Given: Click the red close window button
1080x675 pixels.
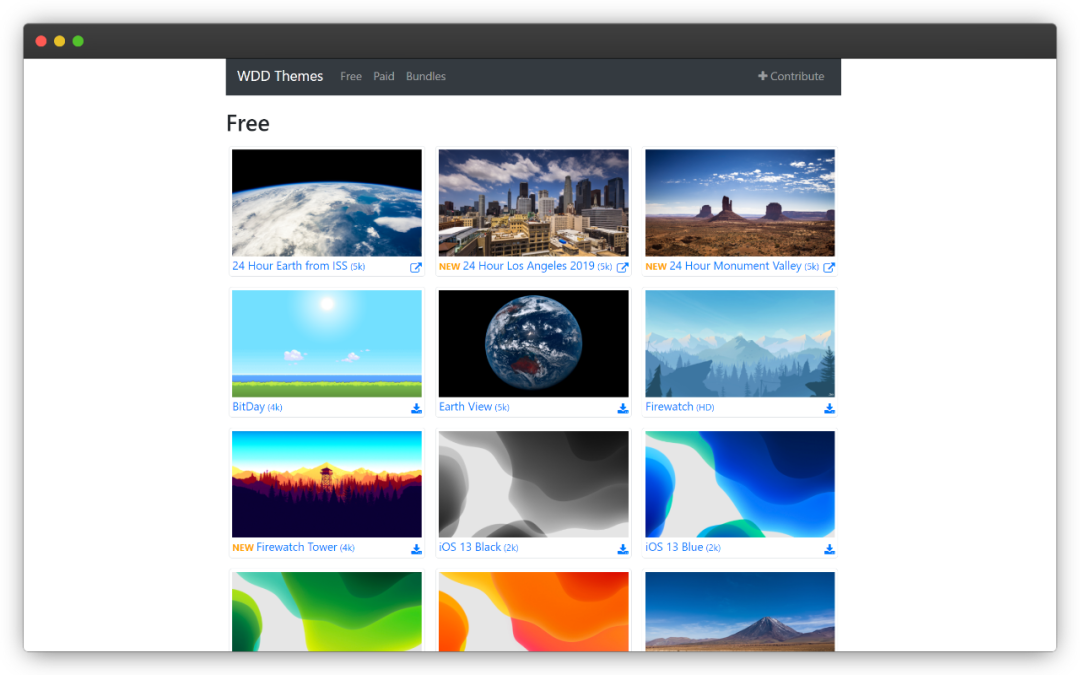Looking at the screenshot, I should point(41,41).
